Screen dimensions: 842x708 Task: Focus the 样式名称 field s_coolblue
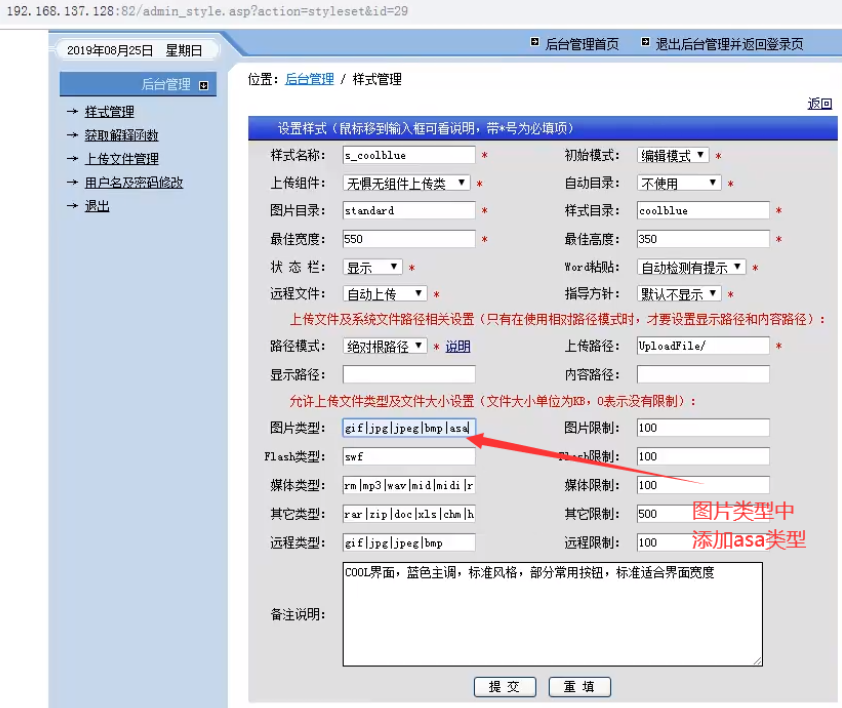click(x=409, y=155)
